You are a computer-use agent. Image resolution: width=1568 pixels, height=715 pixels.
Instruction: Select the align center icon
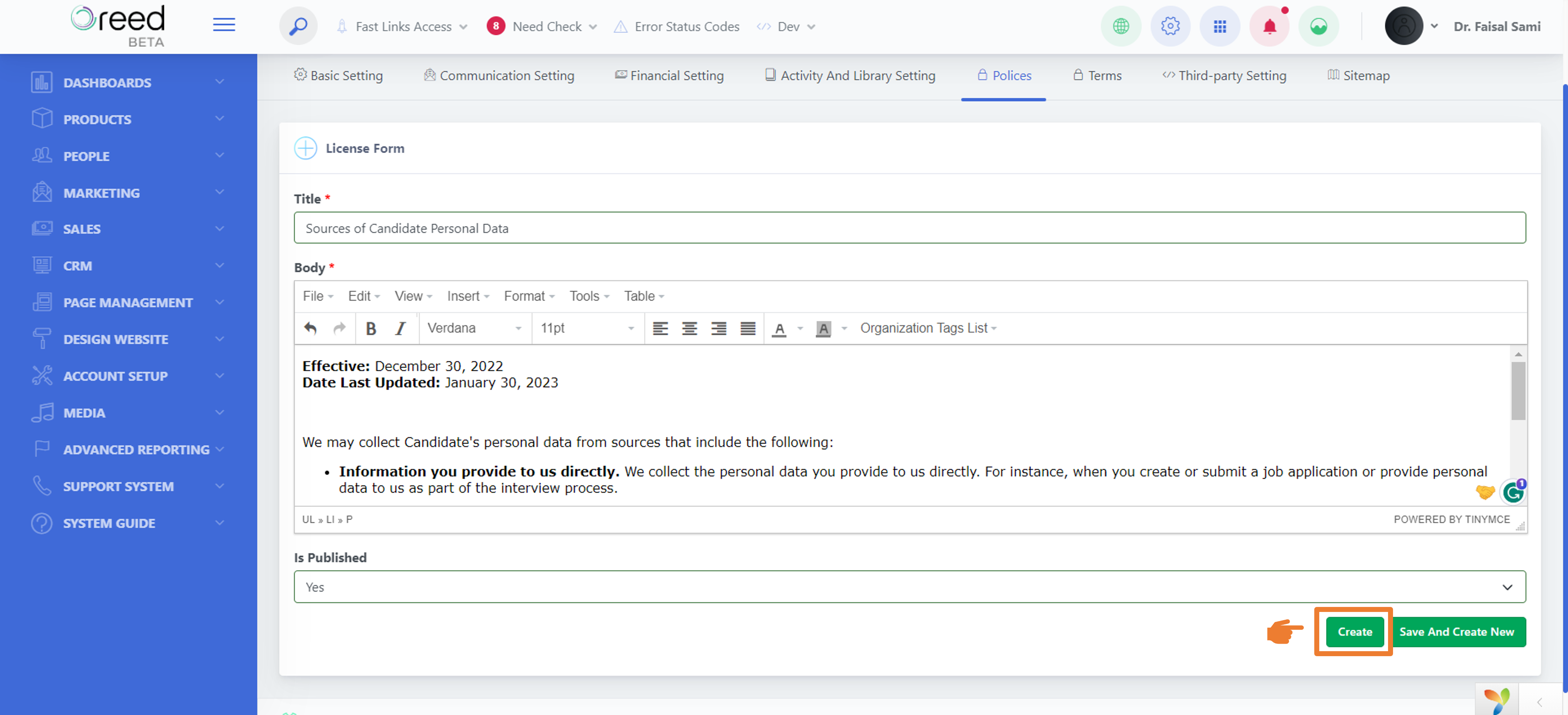(x=689, y=328)
